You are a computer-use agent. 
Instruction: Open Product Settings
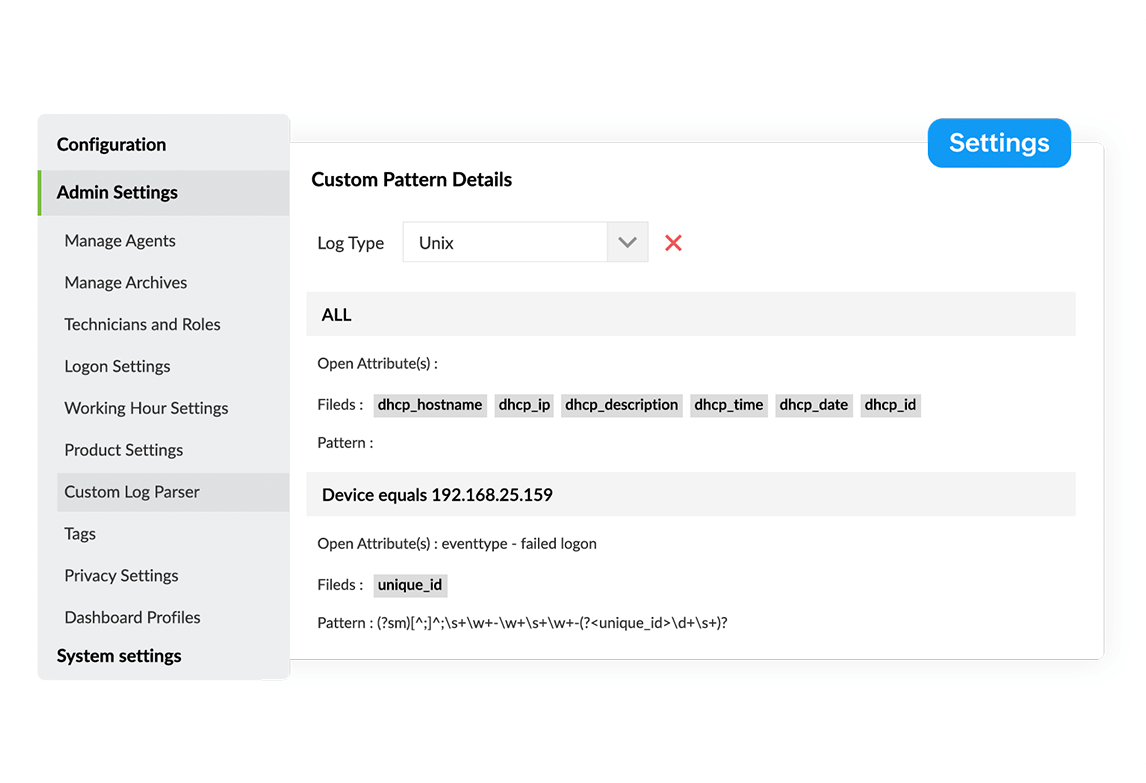click(124, 450)
